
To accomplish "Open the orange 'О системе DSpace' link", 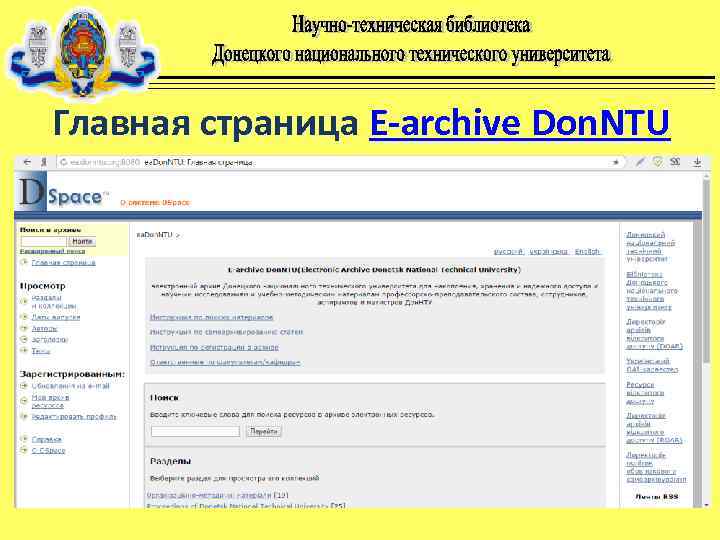I will click(x=155, y=202).
